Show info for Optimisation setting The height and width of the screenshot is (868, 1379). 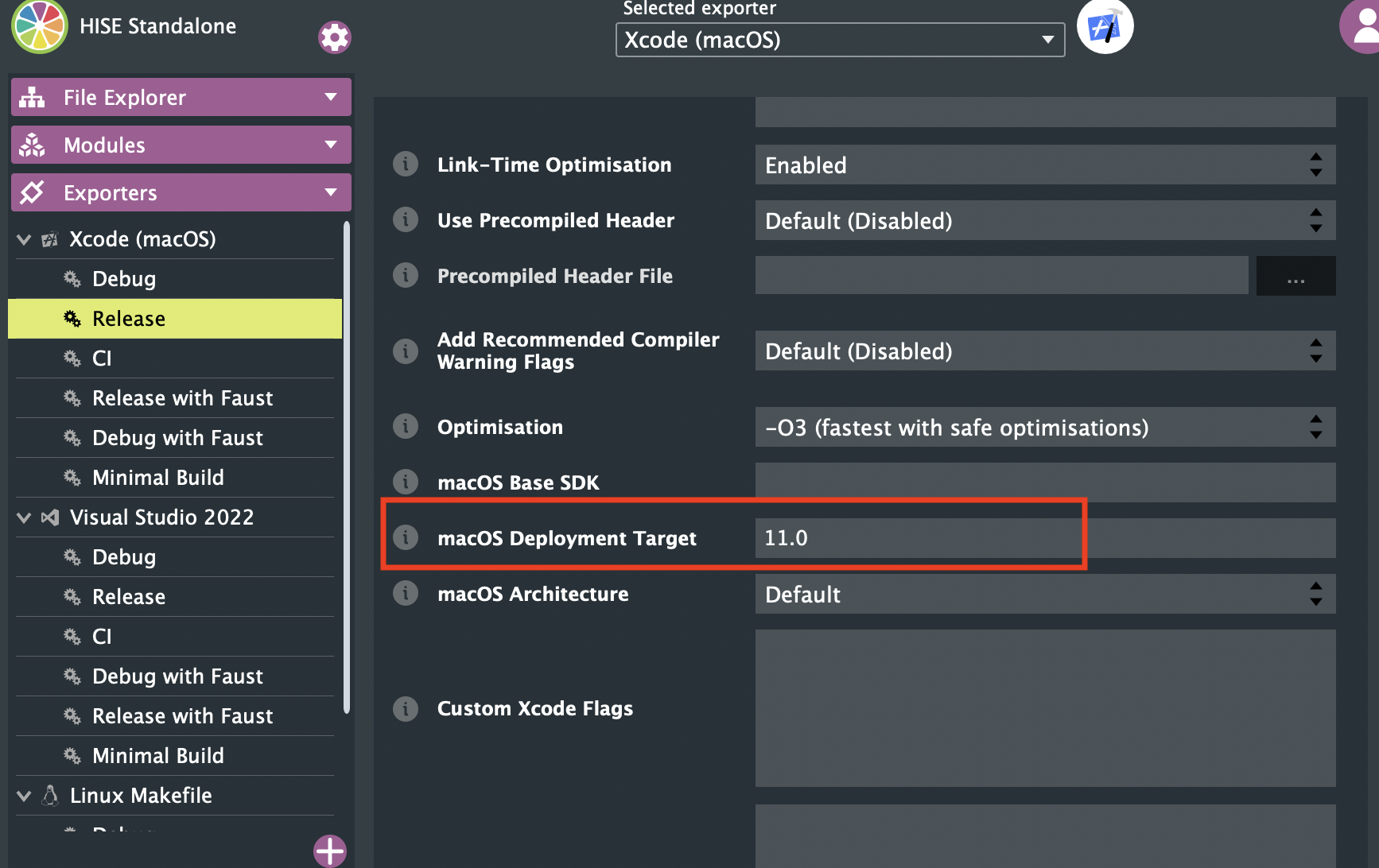point(406,426)
